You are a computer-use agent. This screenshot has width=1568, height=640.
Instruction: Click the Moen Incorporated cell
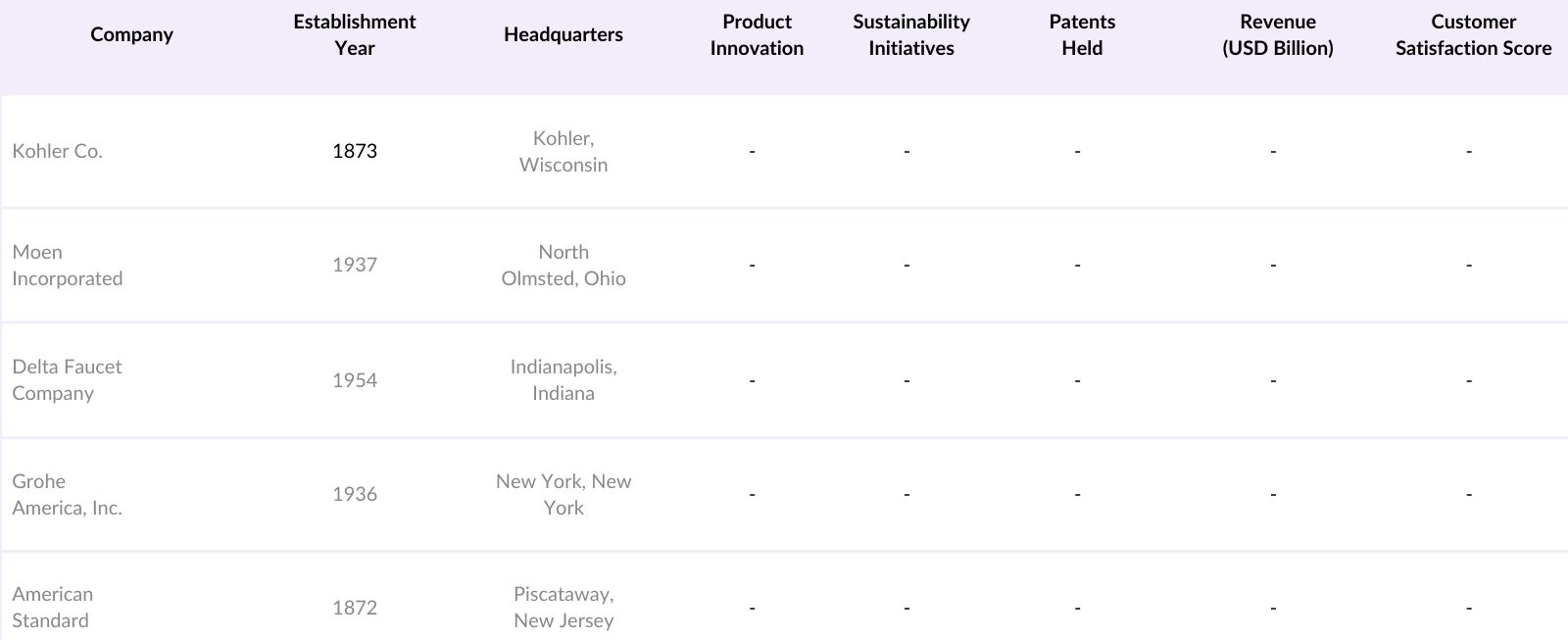67,265
